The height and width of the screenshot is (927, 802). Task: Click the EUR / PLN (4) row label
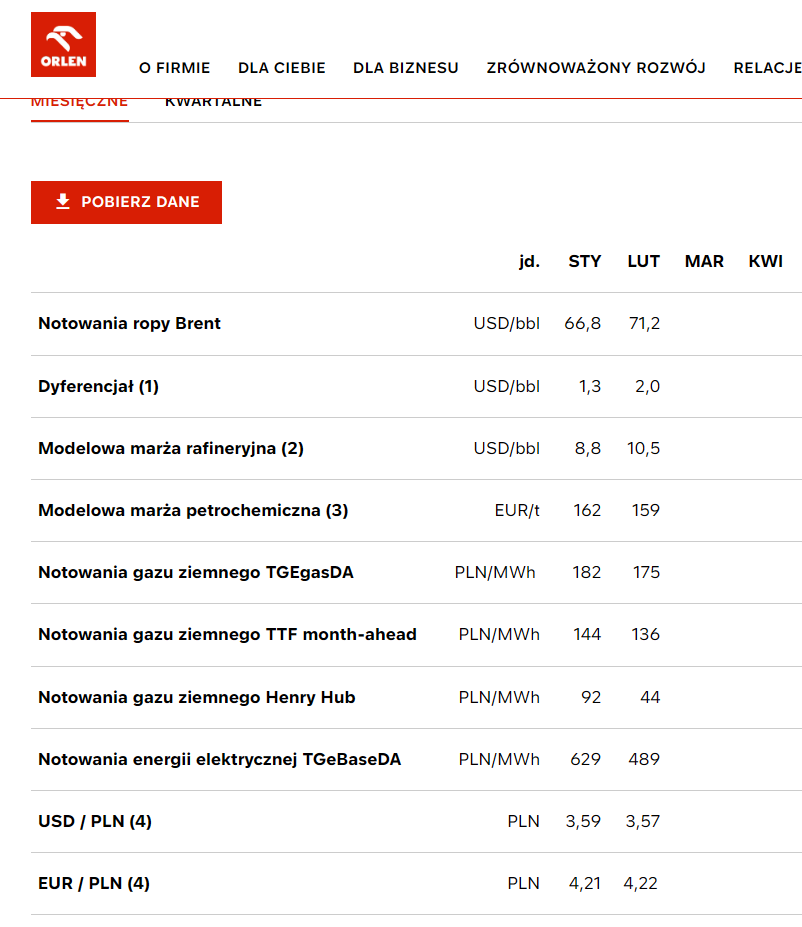coord(94,883)
